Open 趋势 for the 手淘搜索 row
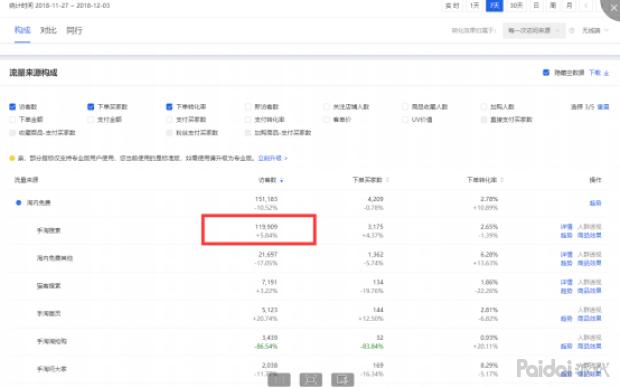 coord(566,235)
